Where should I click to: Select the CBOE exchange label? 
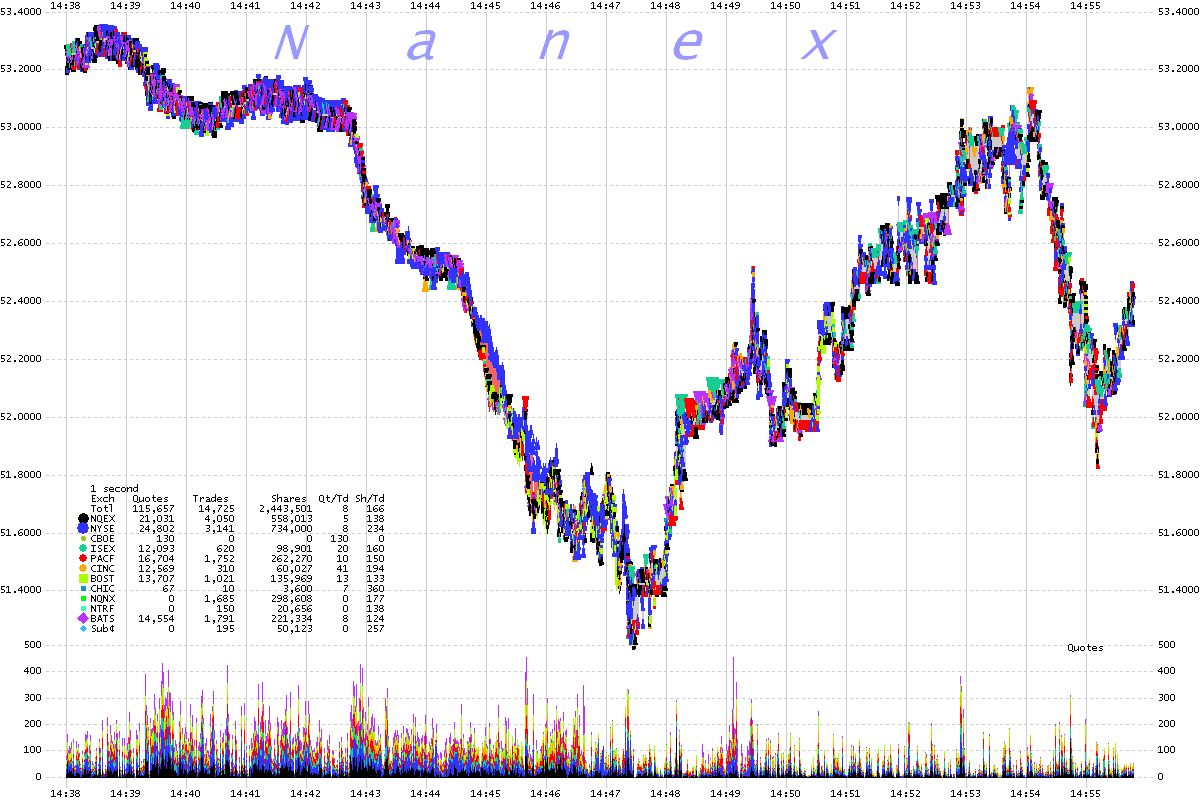(103, 538)
